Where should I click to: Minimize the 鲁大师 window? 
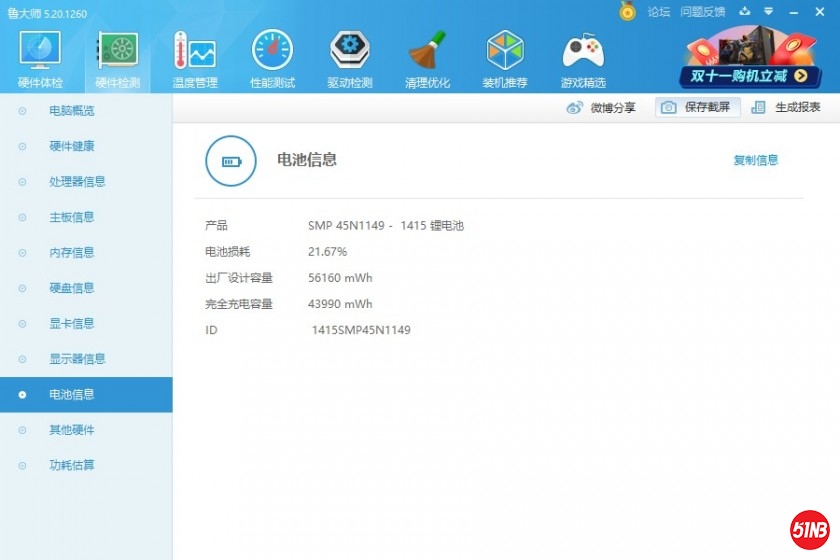pos(793,12)
